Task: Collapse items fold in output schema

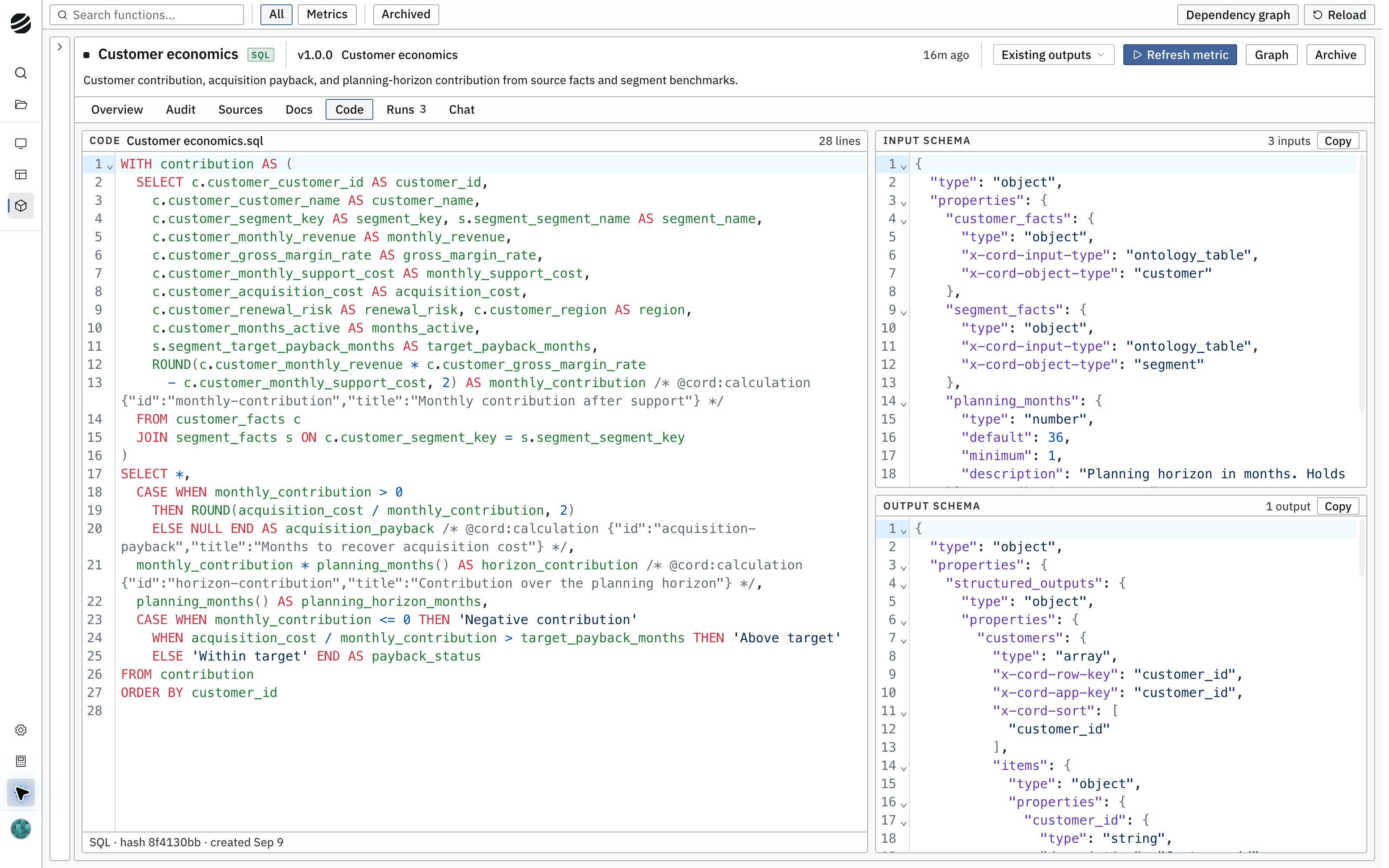Action: pyautogui.click(x=903, y=768)
